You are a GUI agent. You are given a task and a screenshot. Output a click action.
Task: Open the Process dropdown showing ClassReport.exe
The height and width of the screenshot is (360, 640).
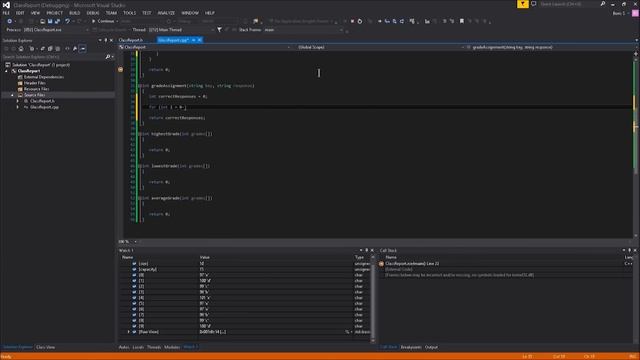click(x=56, y=30)
